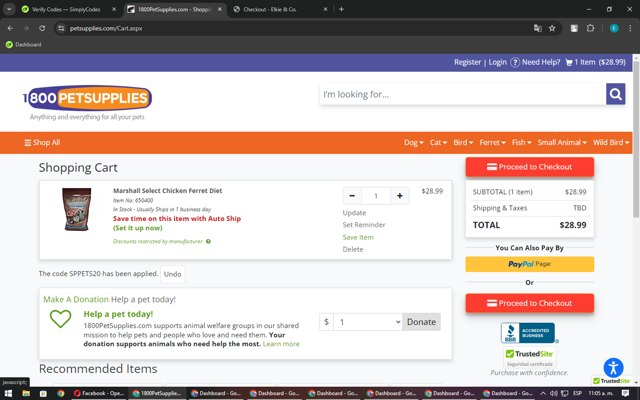
Task: Expand the Fish category menu
Action: click(521, 142)
